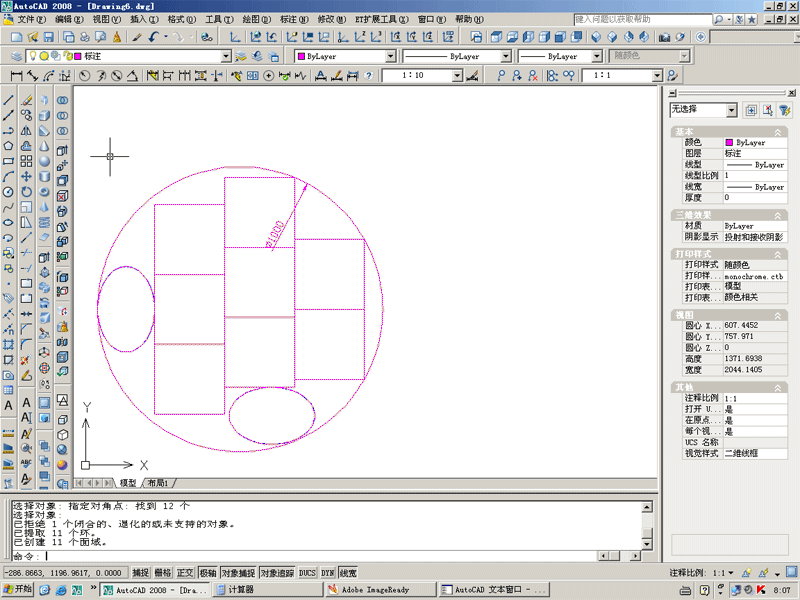Select the Rectangle draw tool
Image resolution: width=800 pixels, height=600 pixels.
(x=8, y=161)
